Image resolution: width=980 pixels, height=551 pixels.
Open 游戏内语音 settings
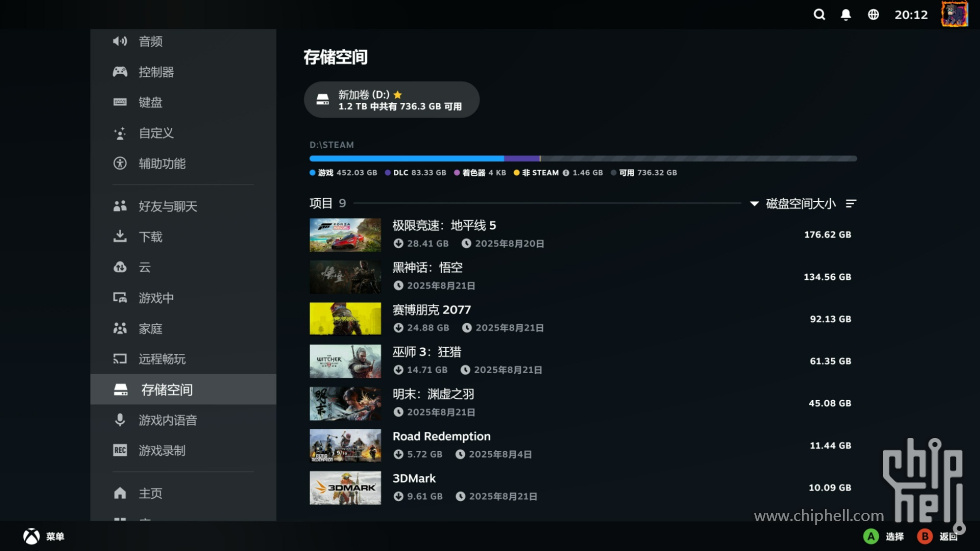183,420
